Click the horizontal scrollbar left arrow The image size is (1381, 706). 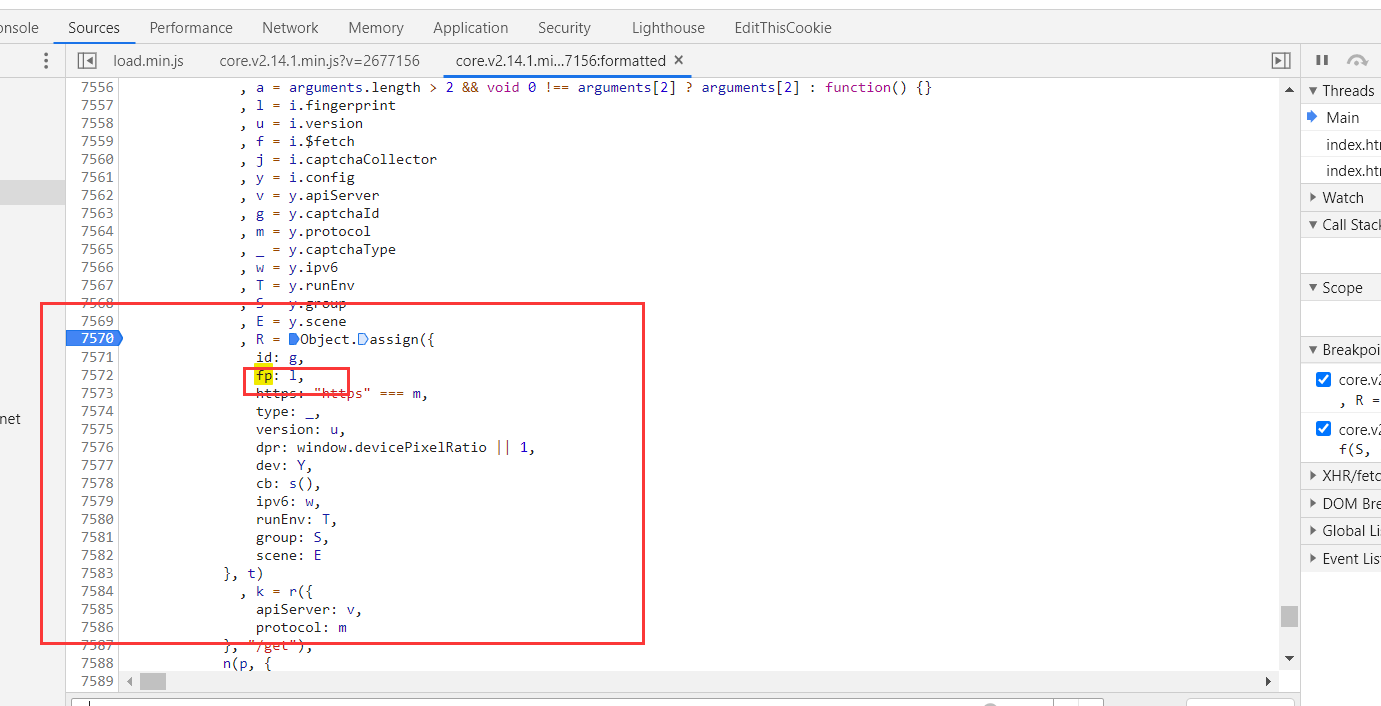[128, 681]
